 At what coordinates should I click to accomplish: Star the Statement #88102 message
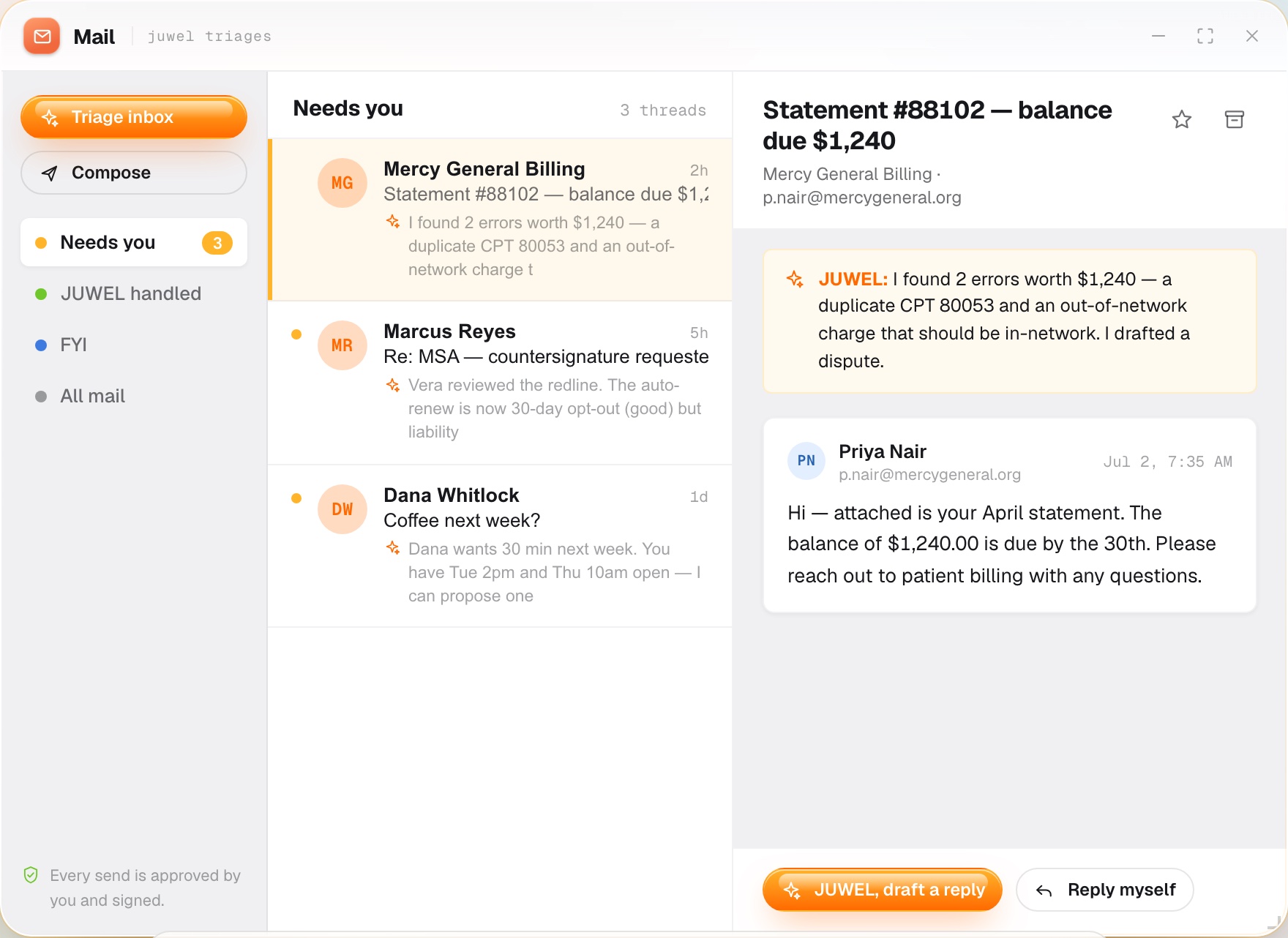point(1182,119)
